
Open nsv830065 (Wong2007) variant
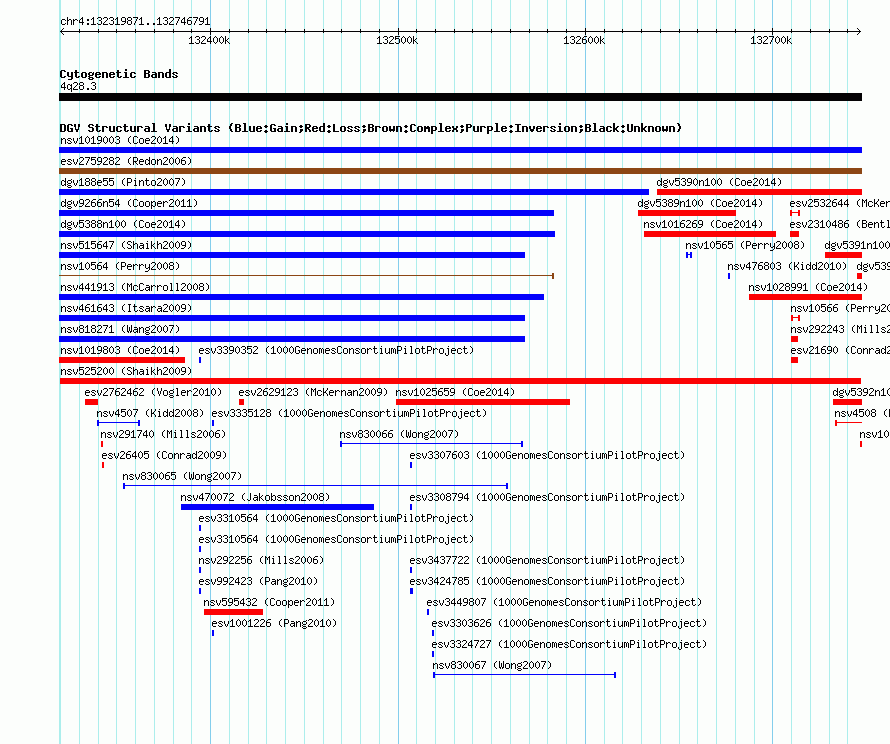182,476
